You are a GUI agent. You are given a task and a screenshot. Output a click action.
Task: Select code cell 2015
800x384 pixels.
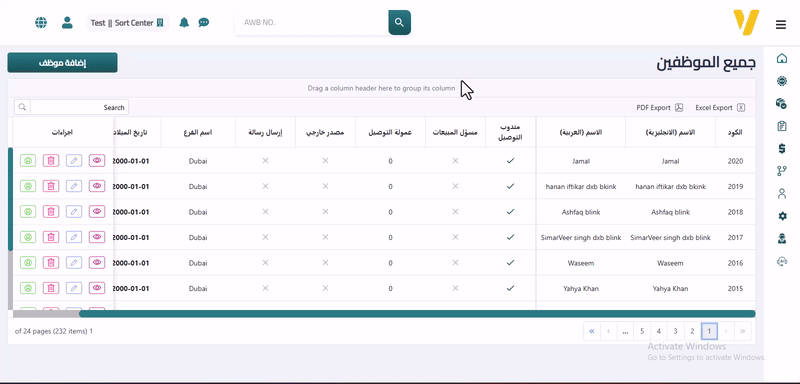735,289
